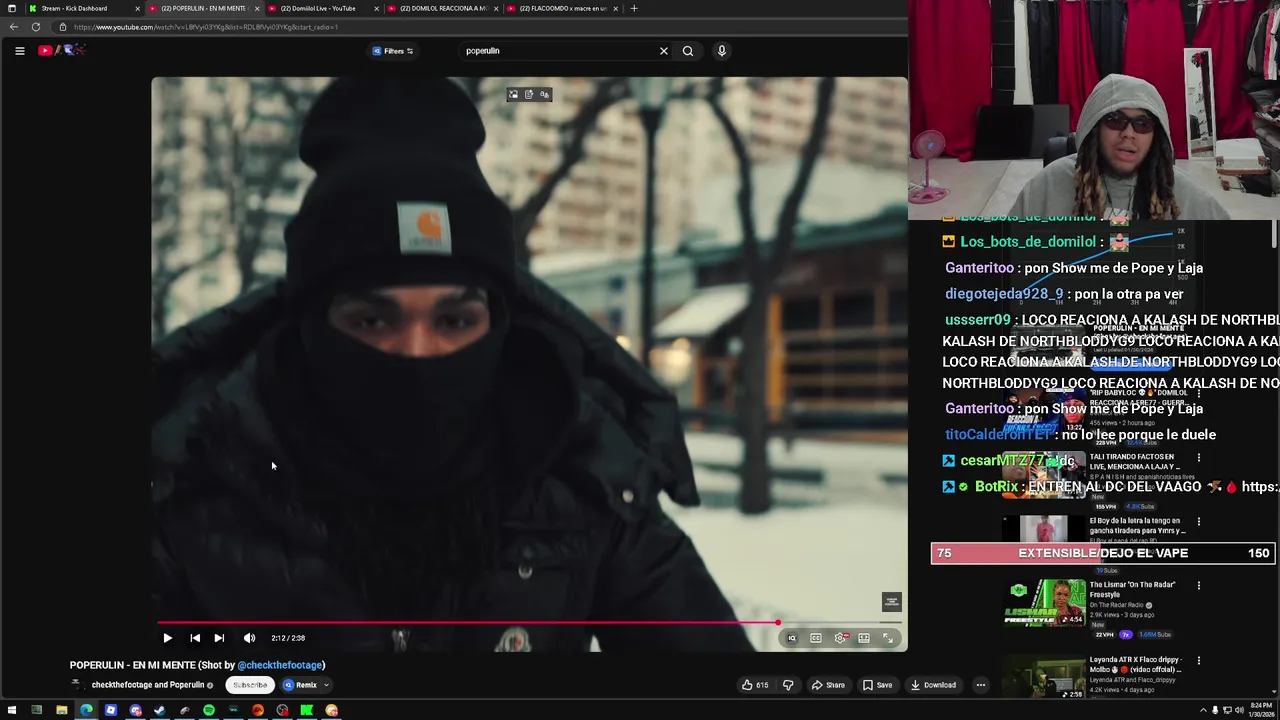Run the search with the magnifier icon

pyautogui.click(x=688, y=51)
